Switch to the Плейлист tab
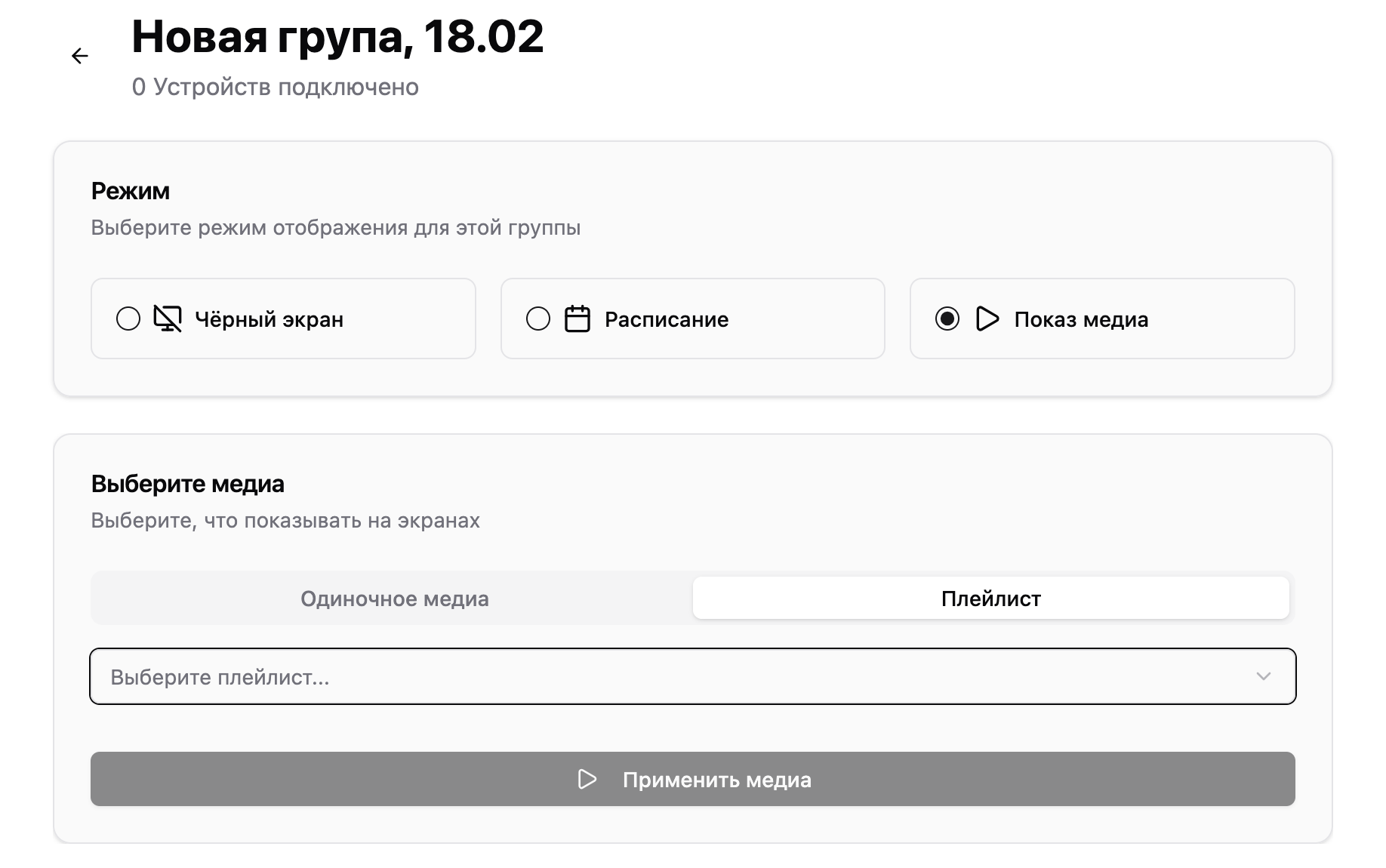This screenshot has height=868, width=1386. coord(990,599)
